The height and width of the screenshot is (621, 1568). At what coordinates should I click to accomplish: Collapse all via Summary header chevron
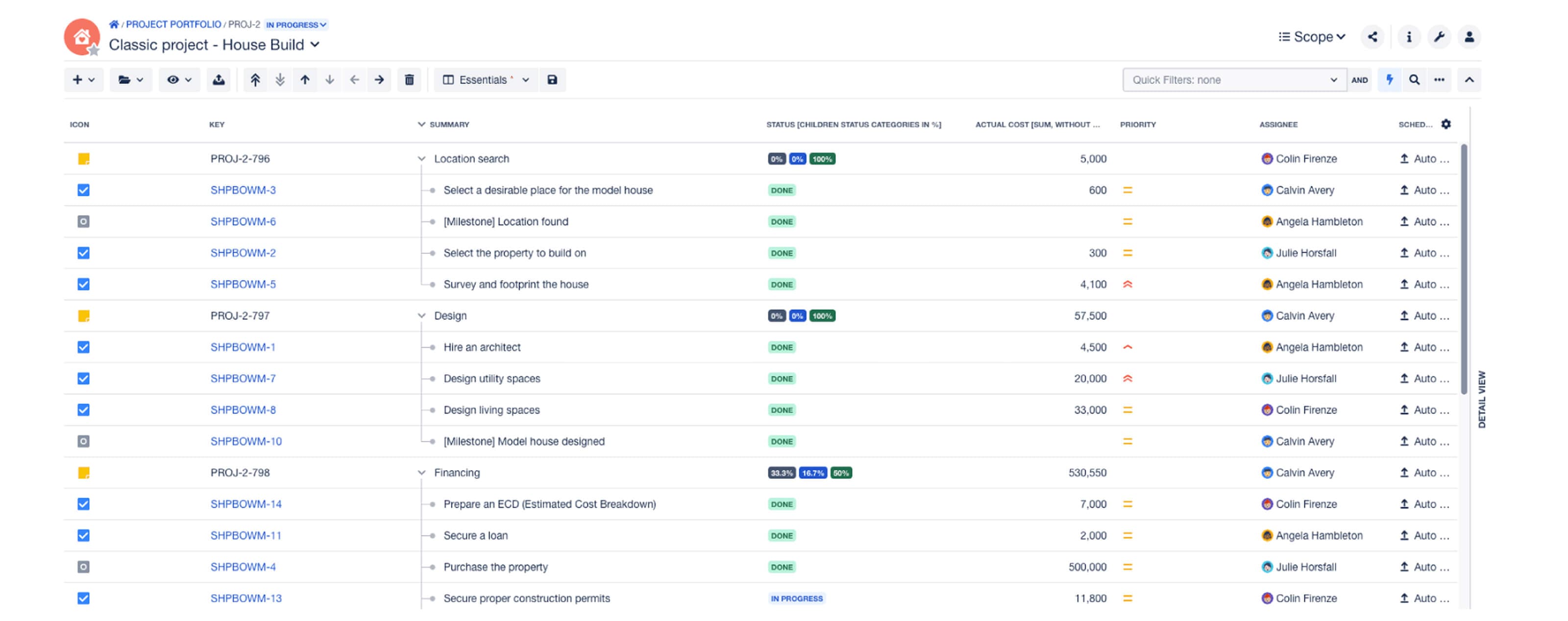[x=421, y=124]
